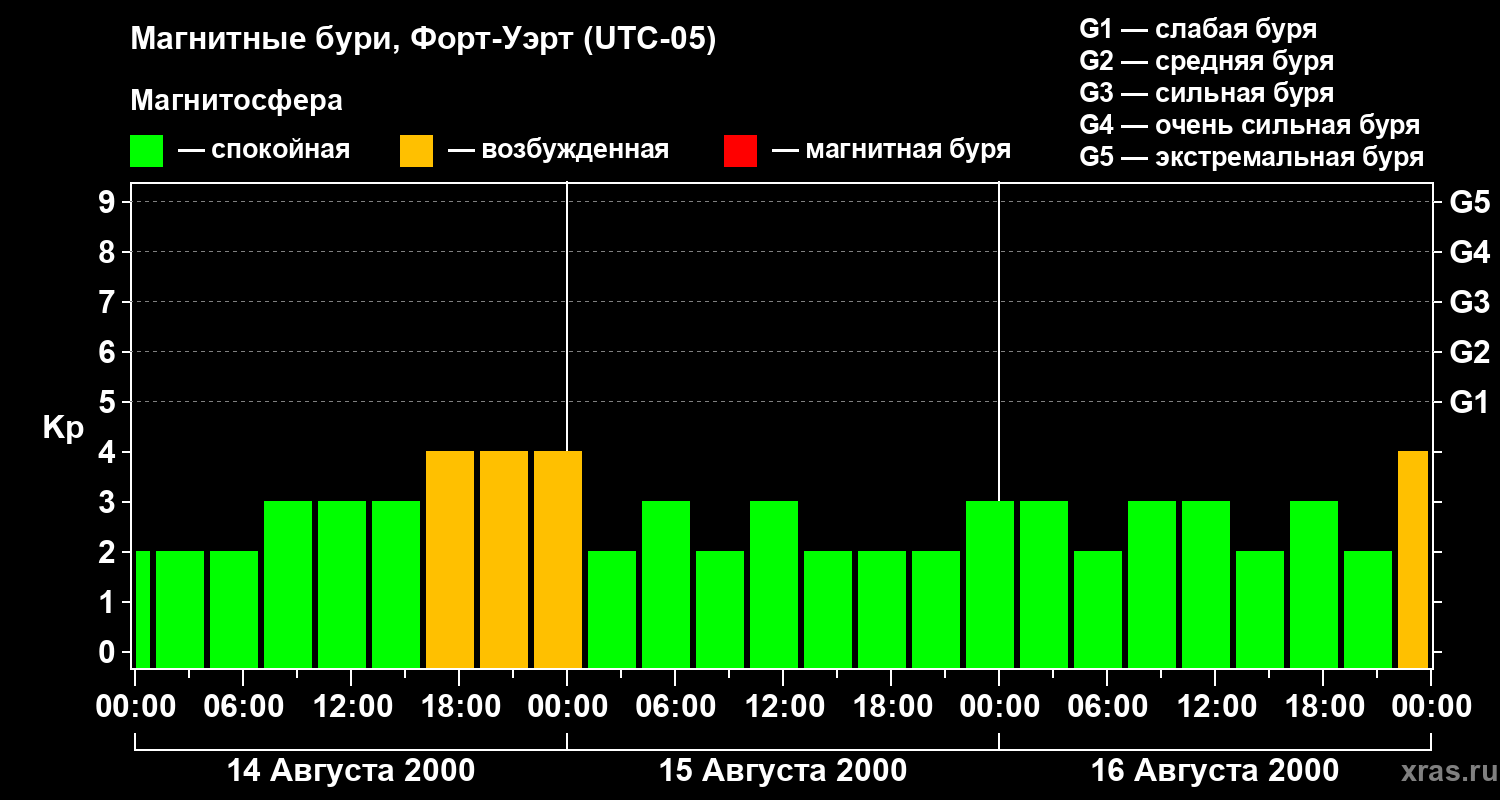The height and width of the screenshot is (800, 1500).
Task: Click the '— спокойная' legend text
Action: click(x=264, y=151)
